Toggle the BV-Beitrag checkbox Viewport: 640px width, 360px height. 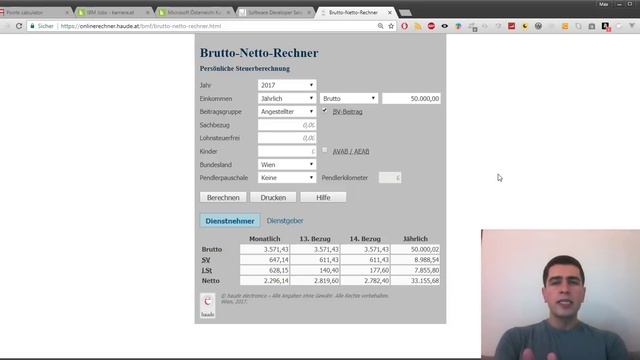324,110
